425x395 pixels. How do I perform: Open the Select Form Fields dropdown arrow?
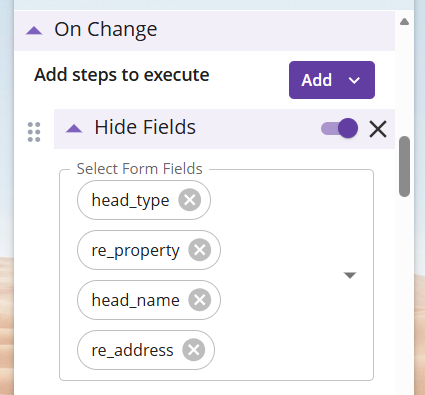tap(350, 275)
